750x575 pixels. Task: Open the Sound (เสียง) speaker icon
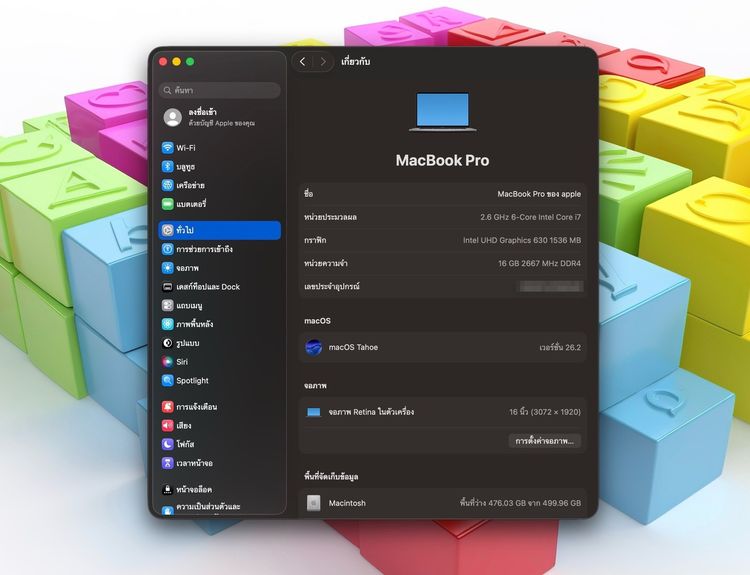coord(168,426)
